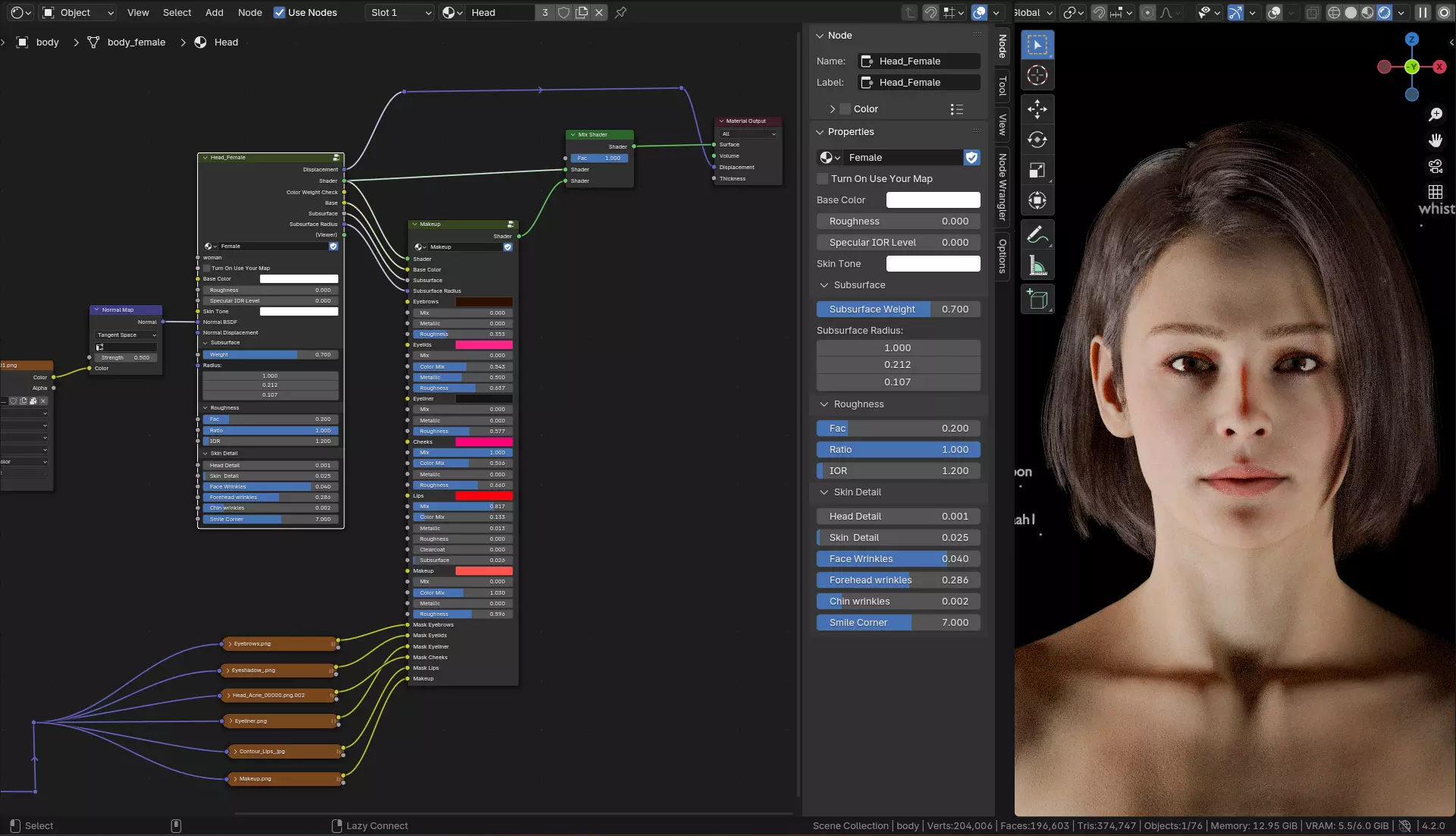This screenshot has width=1456, height=836.
Task: Click the node Name field Head_Female
Action: pyautogui.click(x=918, y=61)
